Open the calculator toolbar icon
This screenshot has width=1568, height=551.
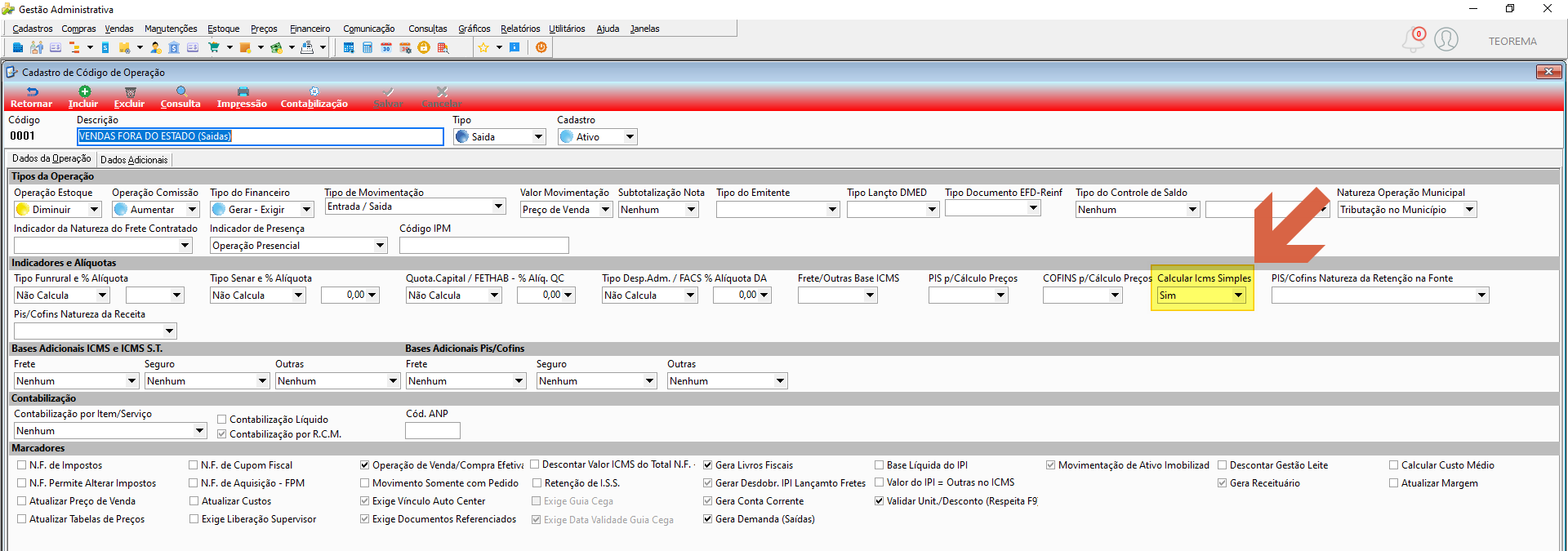coord(367,47)
